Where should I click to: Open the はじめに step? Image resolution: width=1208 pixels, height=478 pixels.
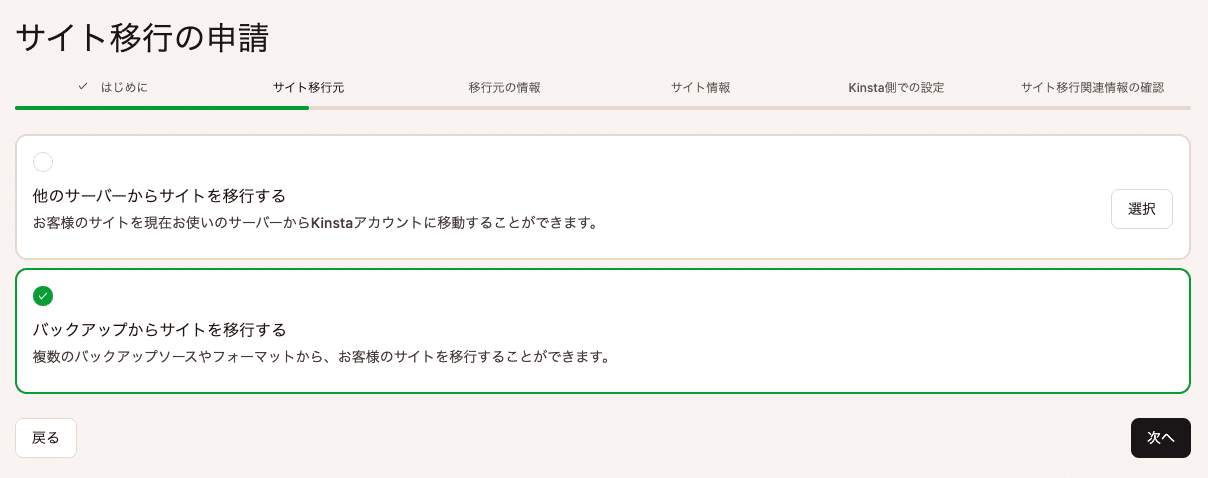113,87
